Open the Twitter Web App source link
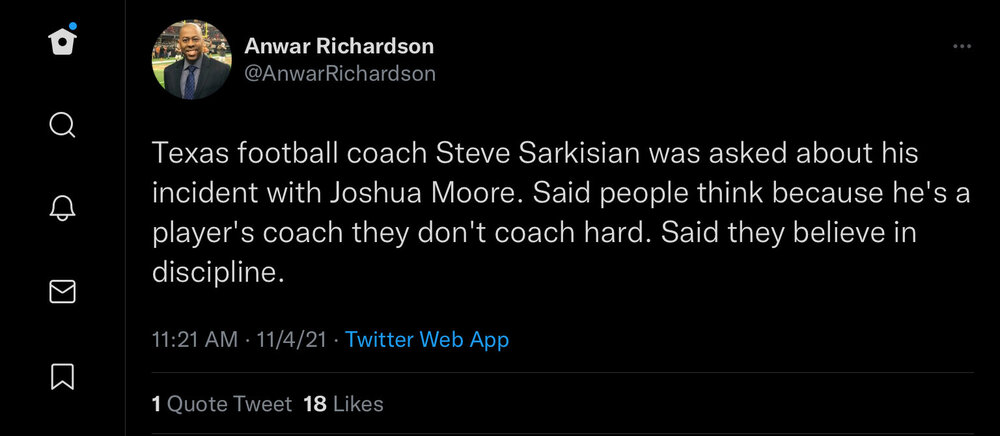 pos(427,340)
